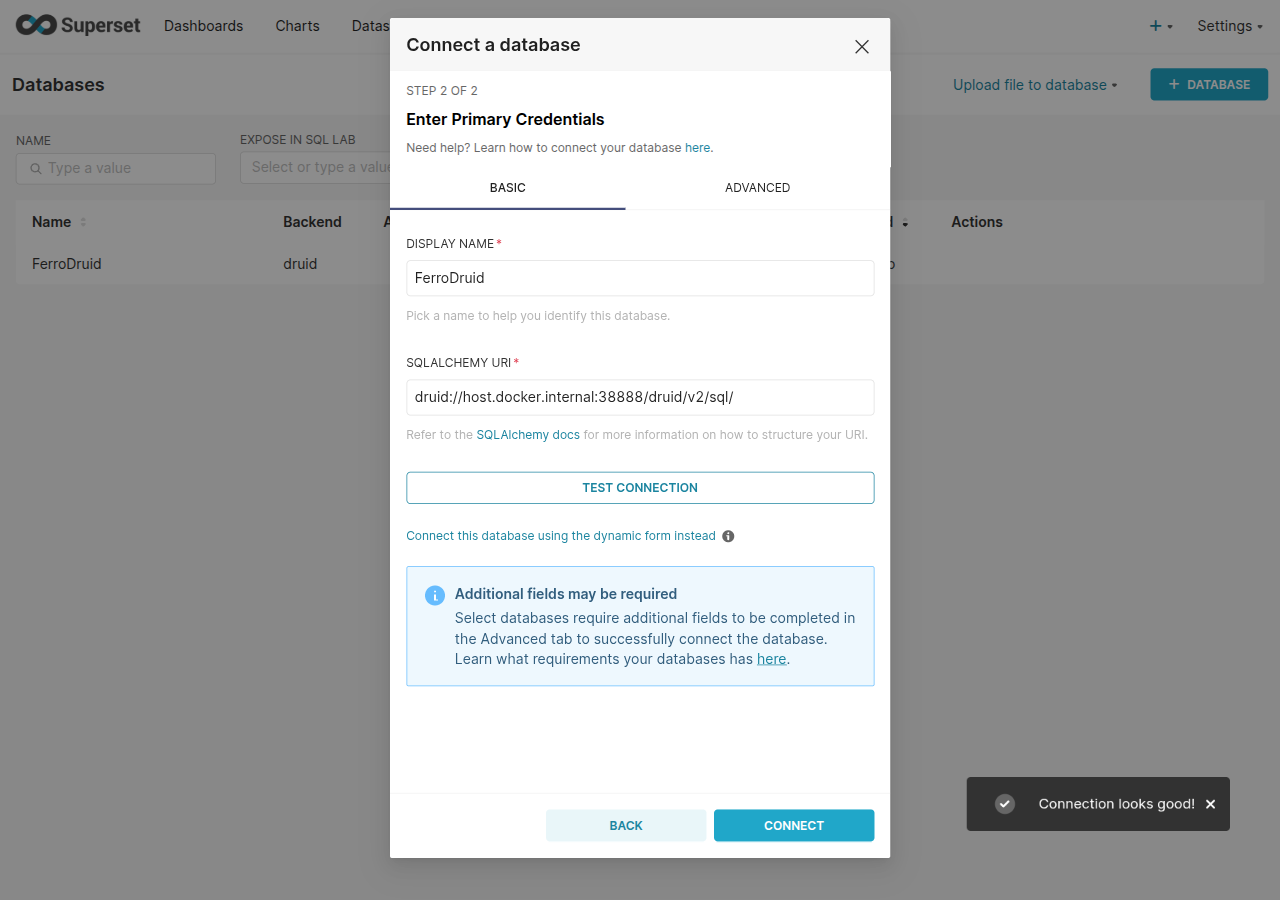Click the Connect button
1280x900 pixels.
coord(794,826)
